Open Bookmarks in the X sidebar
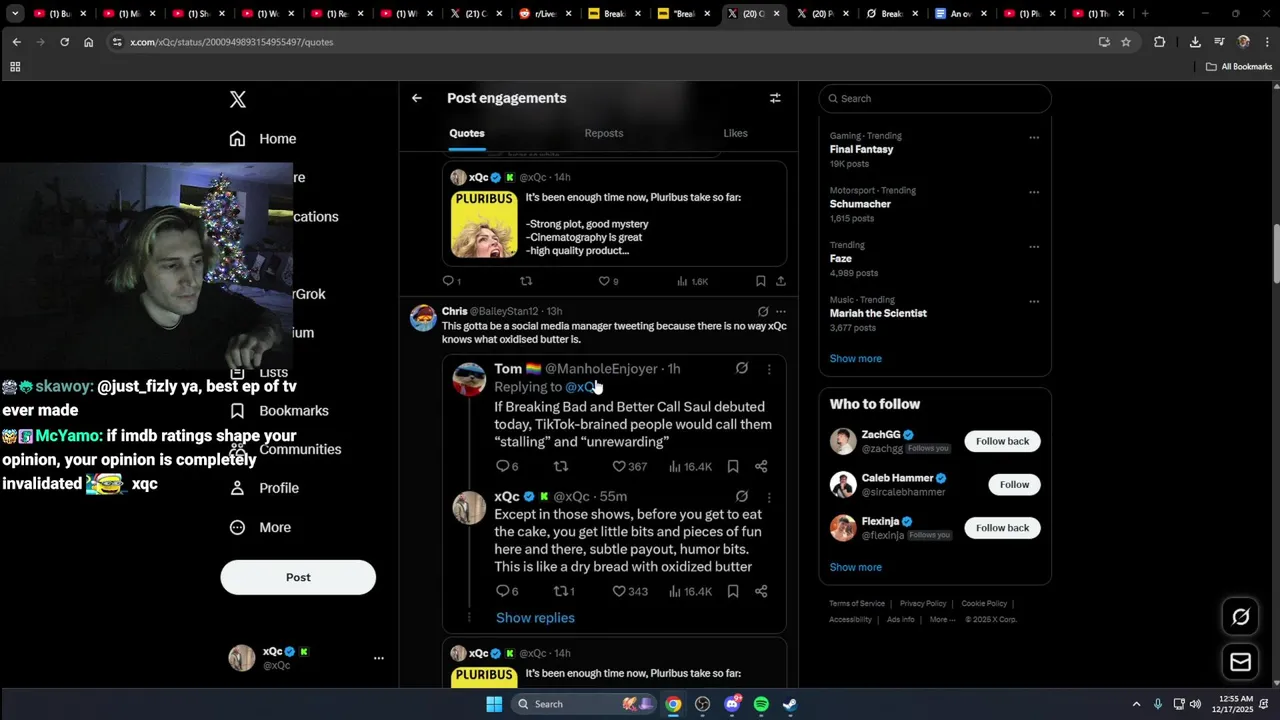 (279, 411)
